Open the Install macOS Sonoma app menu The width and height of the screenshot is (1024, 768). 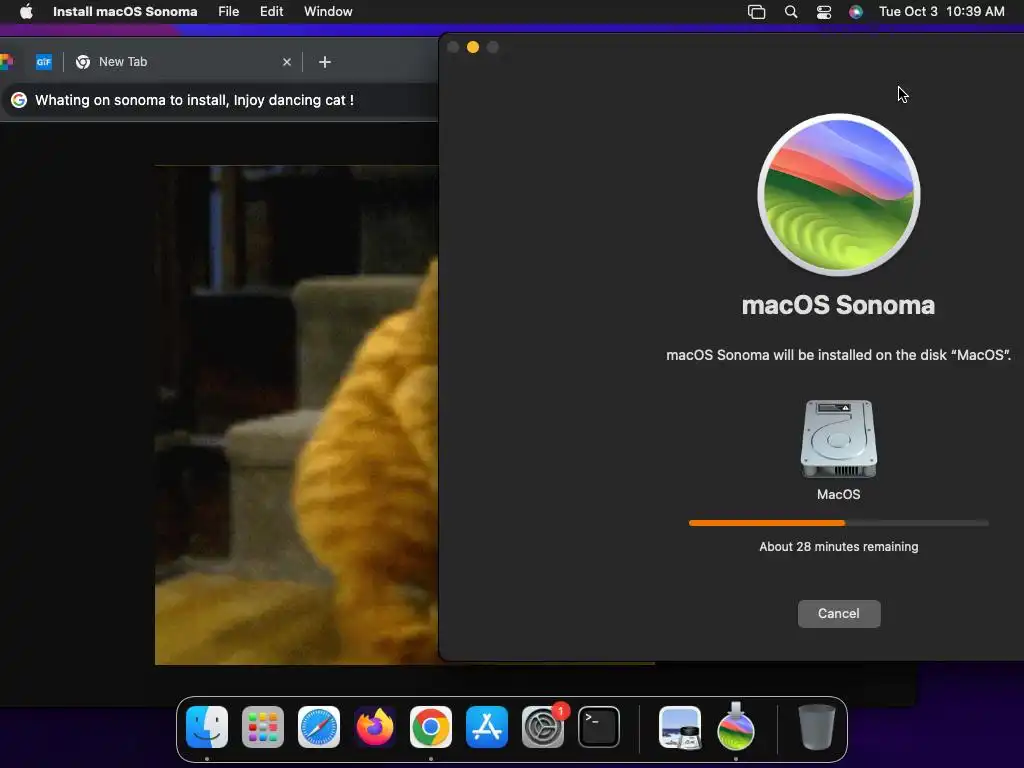tap(125, 11)
